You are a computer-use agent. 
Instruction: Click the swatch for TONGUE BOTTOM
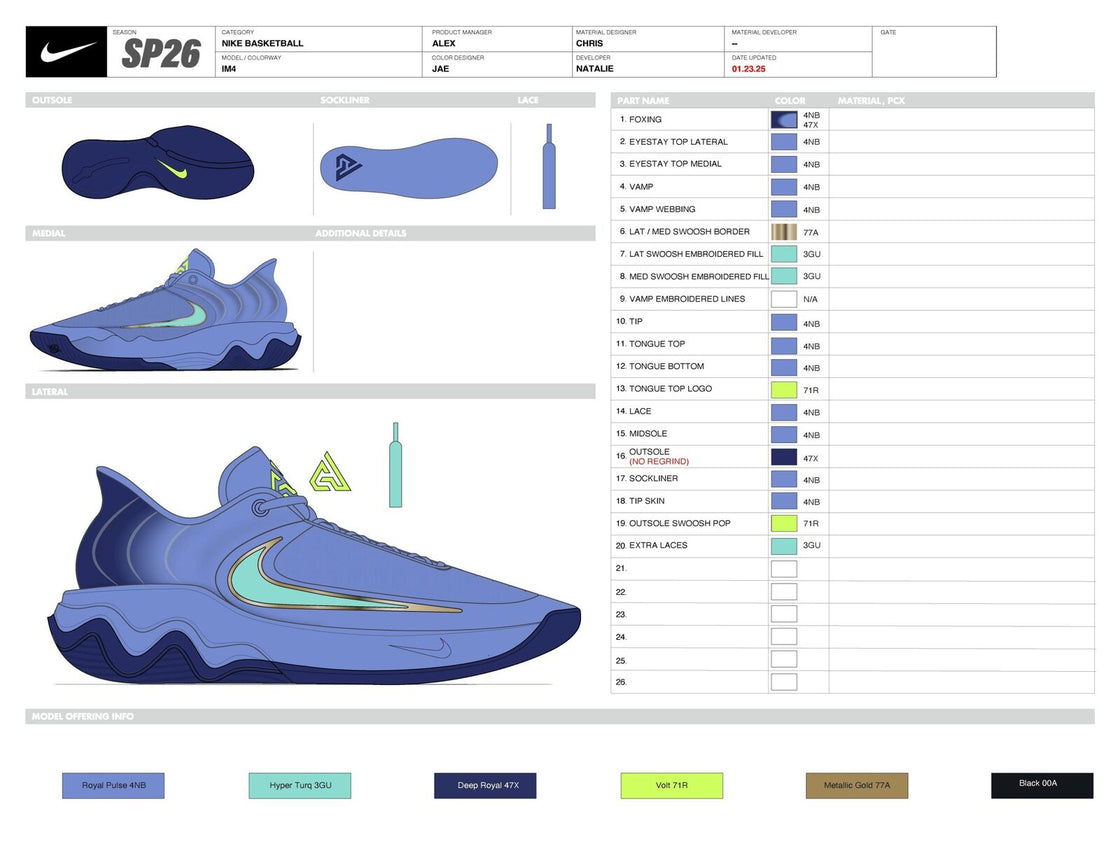pos(784,367)
